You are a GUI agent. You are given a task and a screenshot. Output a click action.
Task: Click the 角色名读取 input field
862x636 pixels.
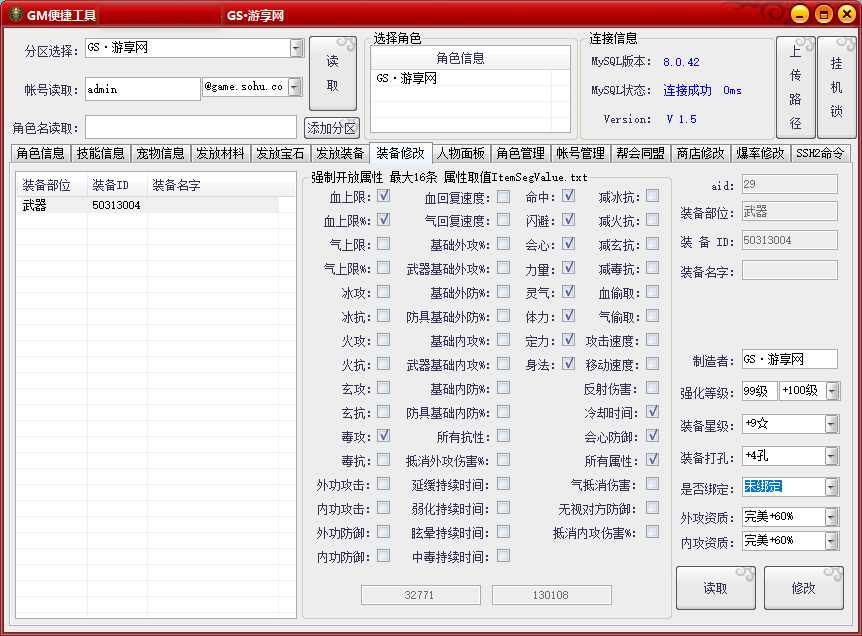click(x=190, y=128)
